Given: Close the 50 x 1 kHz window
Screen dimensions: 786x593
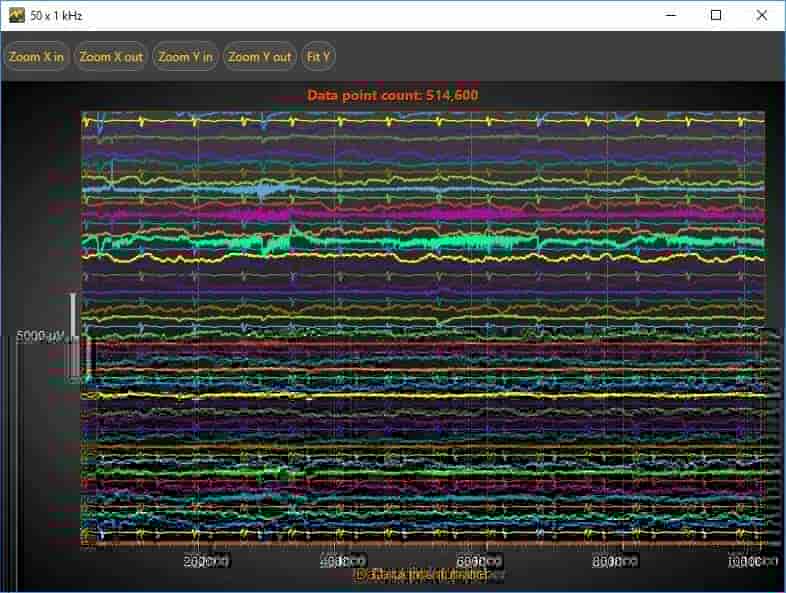Looking at the screenshot, I should pos(761,15).
